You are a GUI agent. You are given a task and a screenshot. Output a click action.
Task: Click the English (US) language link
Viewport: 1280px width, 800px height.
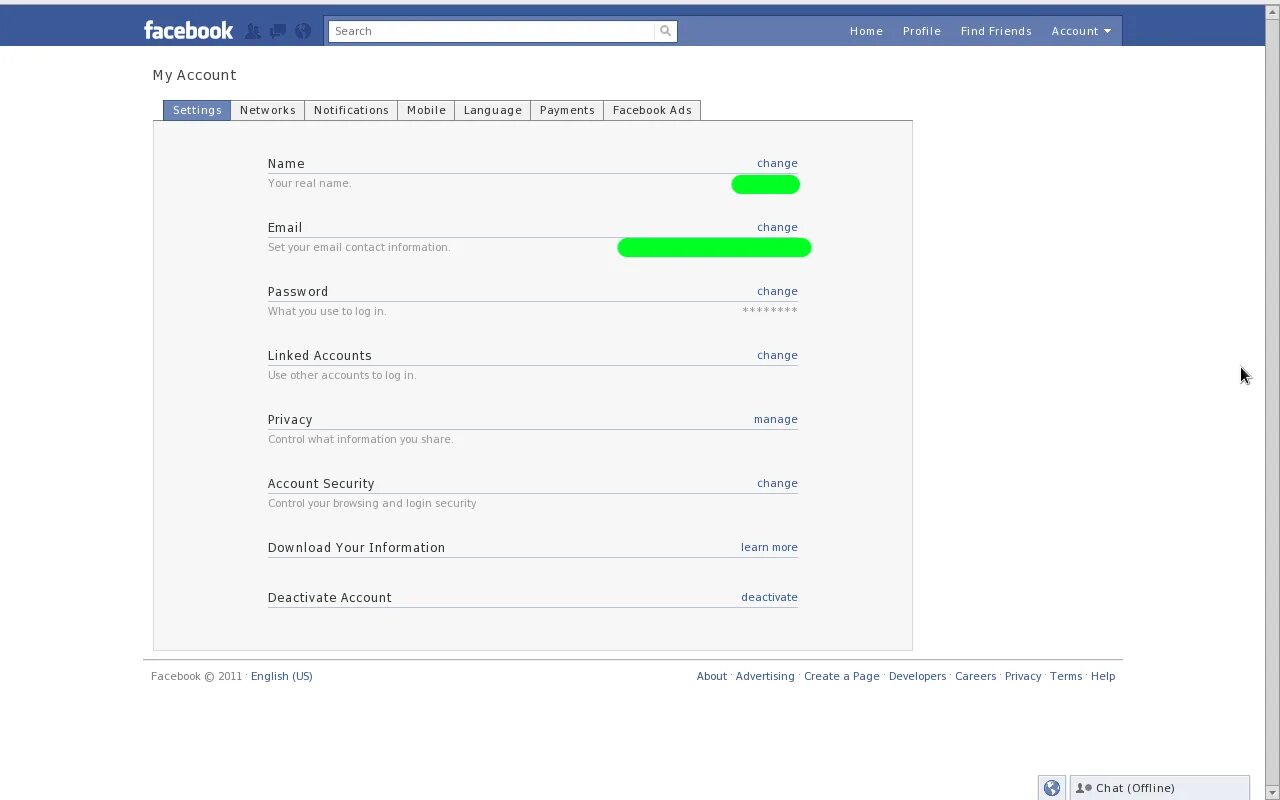click(x=281, y=676)
